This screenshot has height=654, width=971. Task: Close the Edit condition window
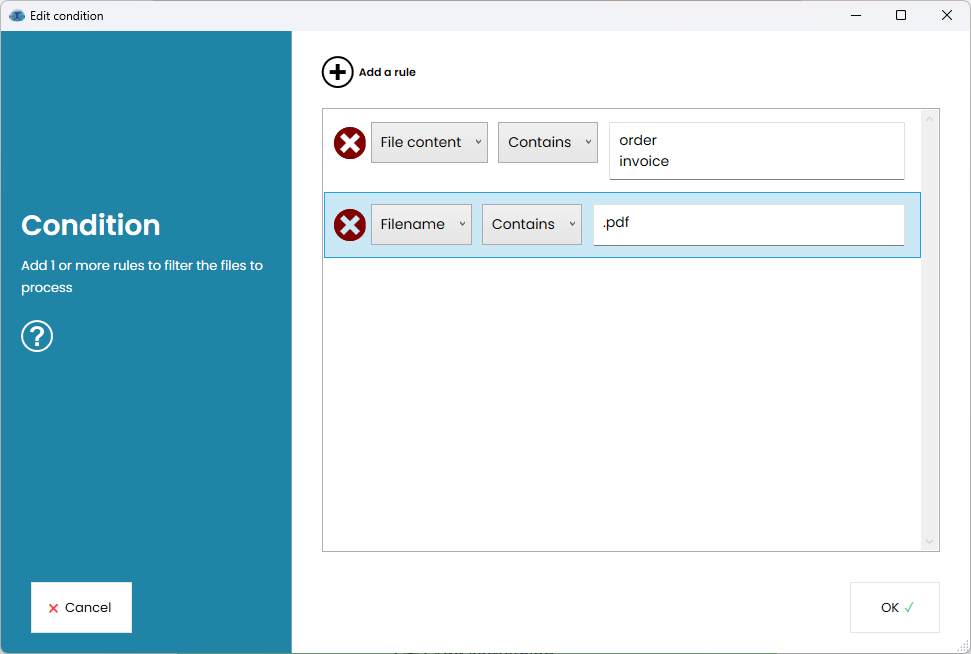[x=946, y=16]
